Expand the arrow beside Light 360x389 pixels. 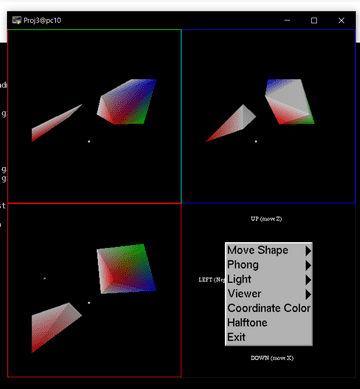(308, 279)
